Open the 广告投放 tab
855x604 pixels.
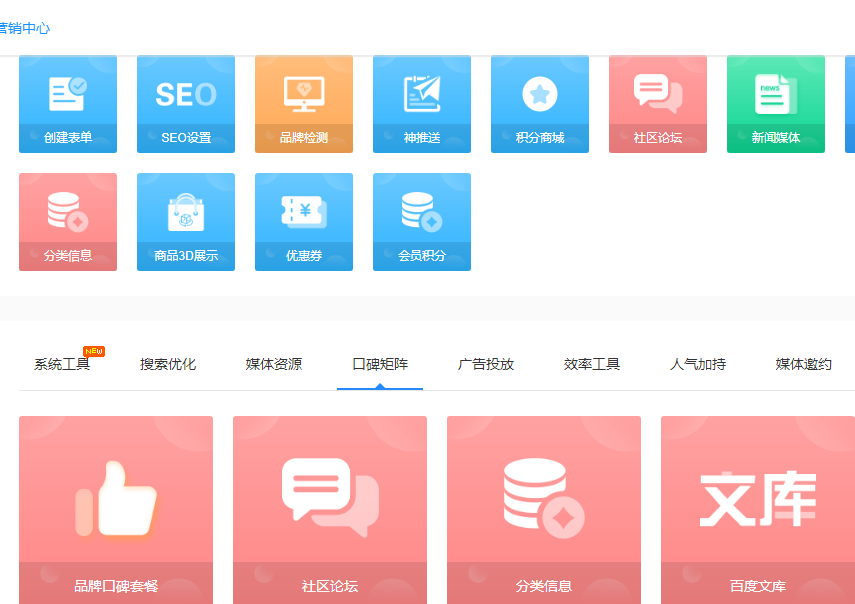coord(486,364)
